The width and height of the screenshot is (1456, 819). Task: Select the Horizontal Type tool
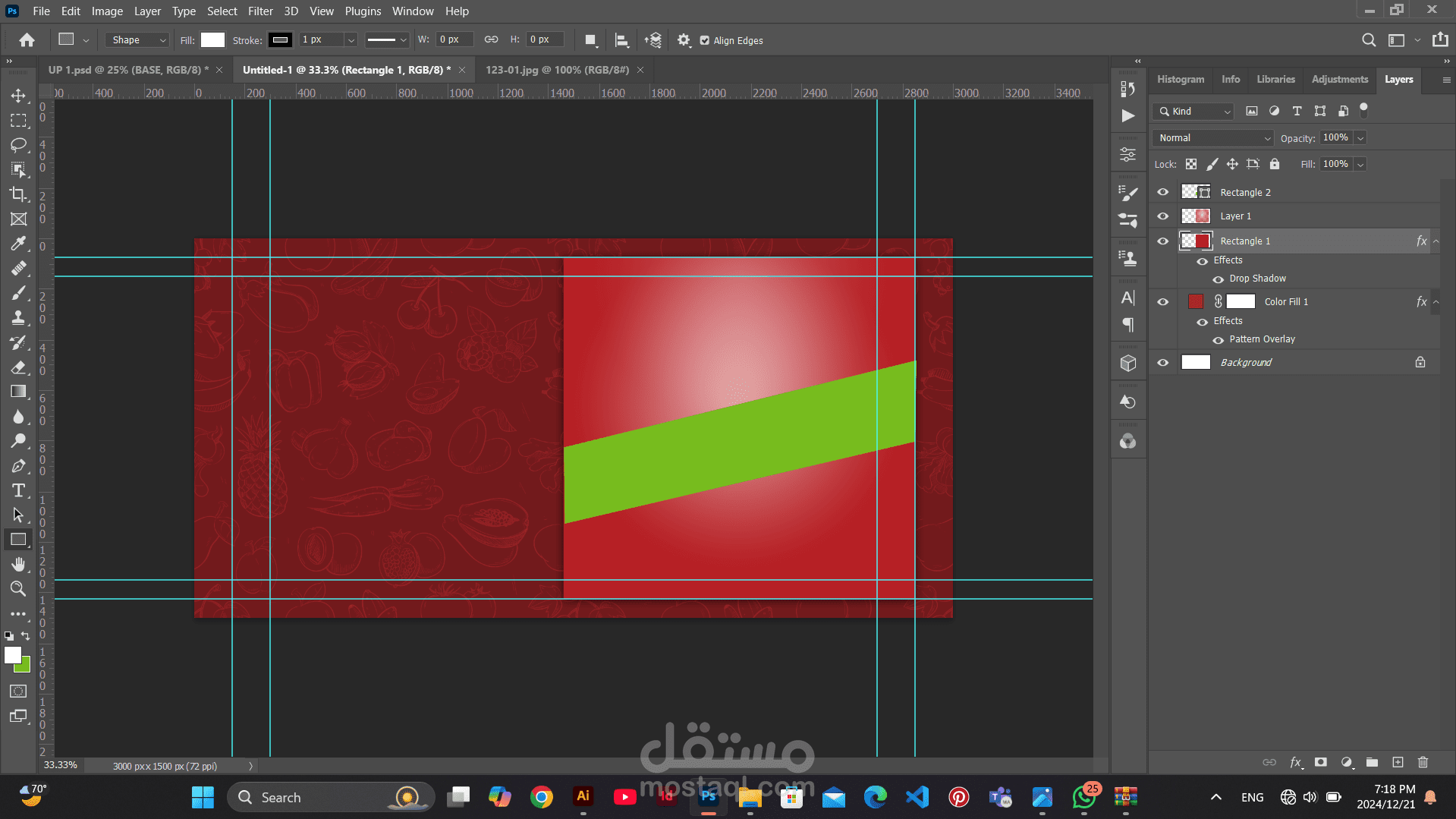(x=18, y=490)
